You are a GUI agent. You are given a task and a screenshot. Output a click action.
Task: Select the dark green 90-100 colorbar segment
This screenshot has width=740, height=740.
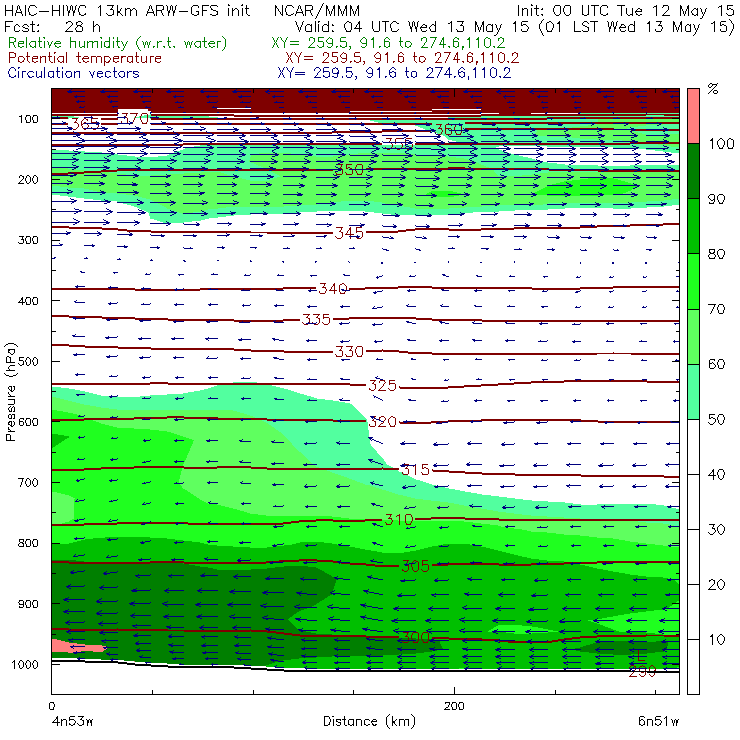[693, 171]
